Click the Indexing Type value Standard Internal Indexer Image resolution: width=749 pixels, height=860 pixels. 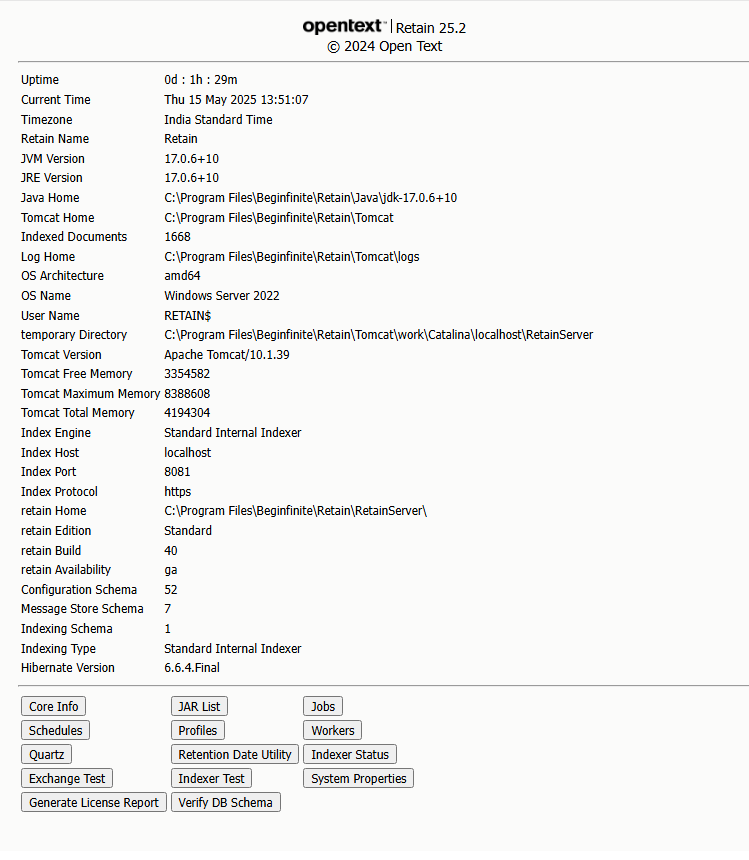232,649
